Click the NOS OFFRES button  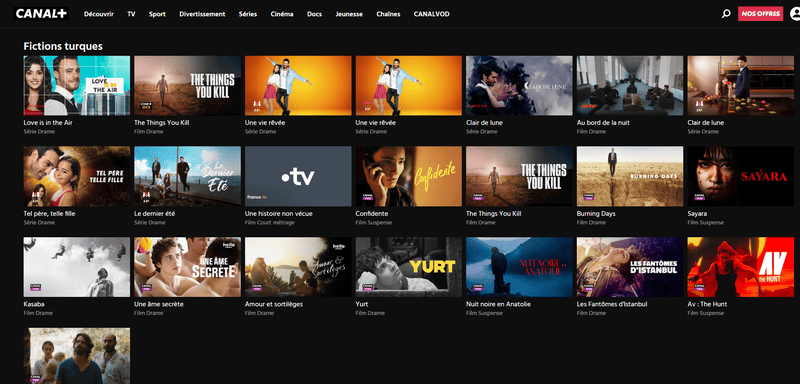pos(760,14)
